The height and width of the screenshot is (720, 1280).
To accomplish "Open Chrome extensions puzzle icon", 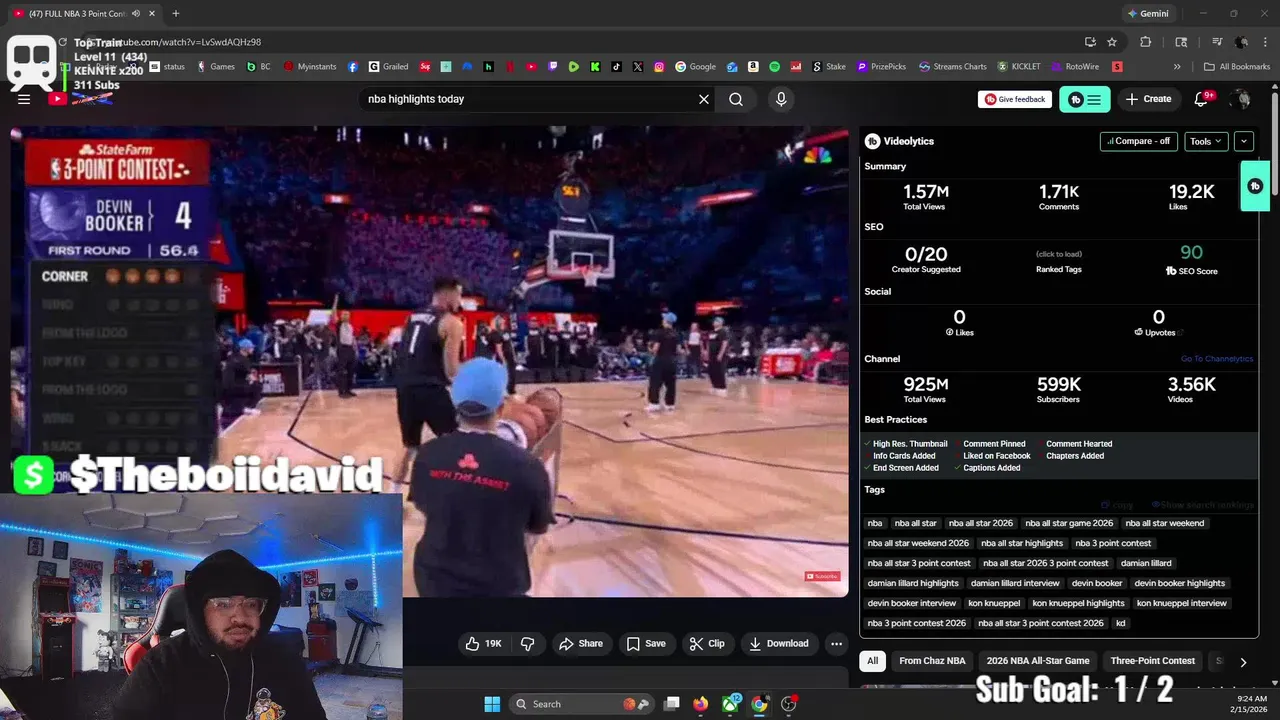I will pos(1146,42).
